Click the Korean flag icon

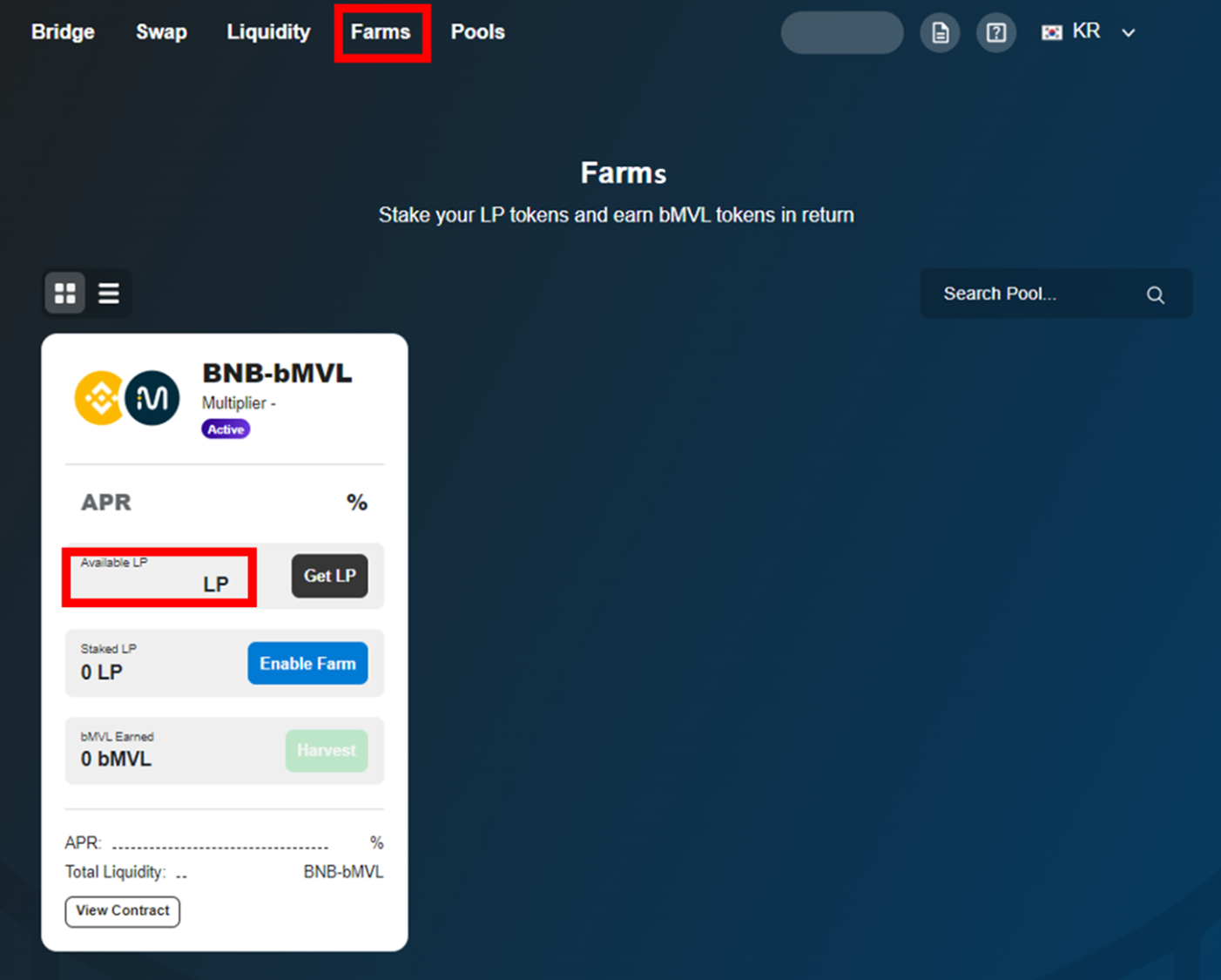pos(1052,32)
